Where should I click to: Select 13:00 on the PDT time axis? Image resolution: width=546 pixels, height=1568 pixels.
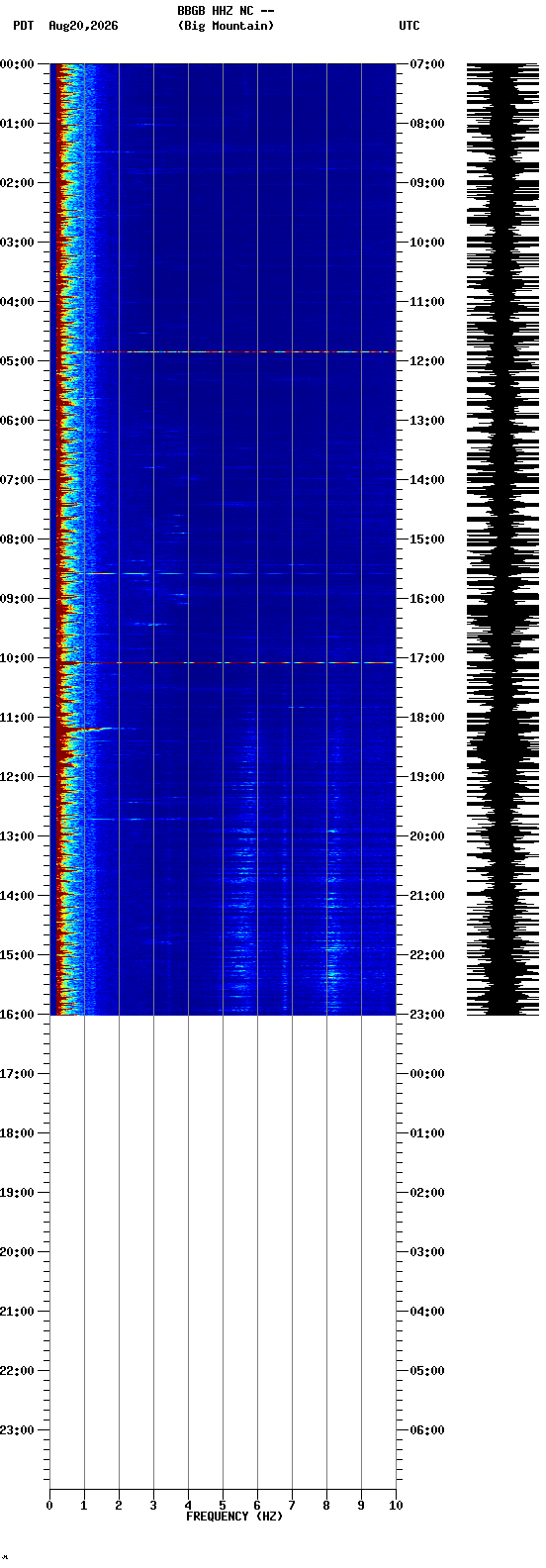(x=17, y=836)
